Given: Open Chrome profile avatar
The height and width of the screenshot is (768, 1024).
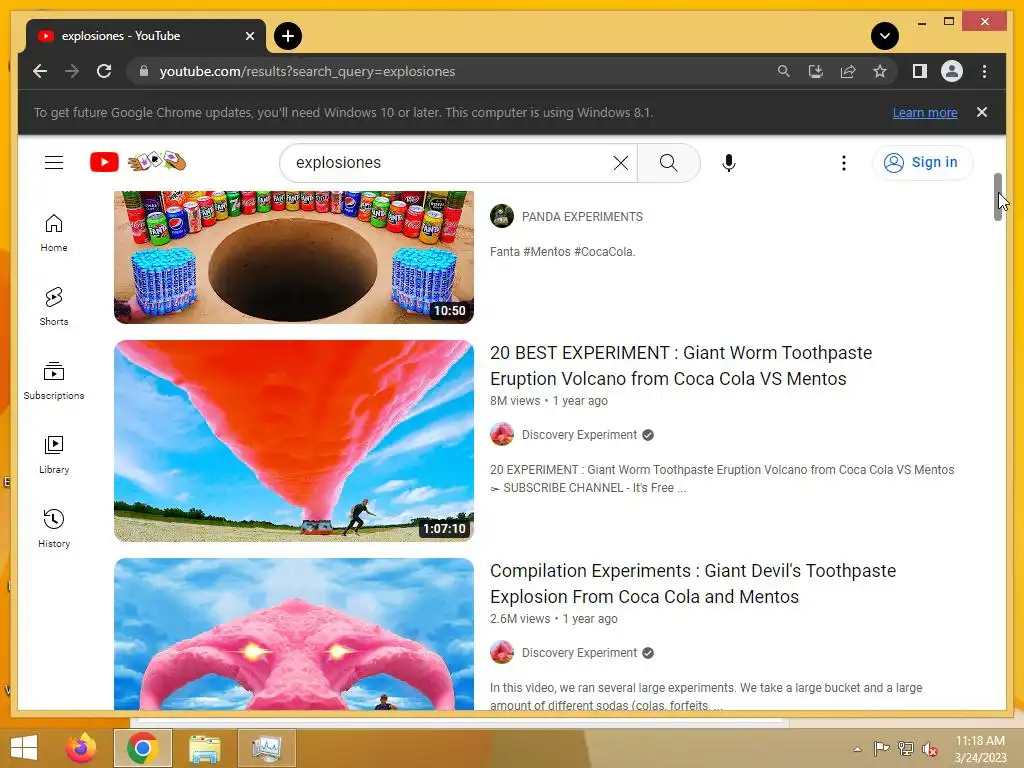Looking at the screenshot, I should (952, 71).
